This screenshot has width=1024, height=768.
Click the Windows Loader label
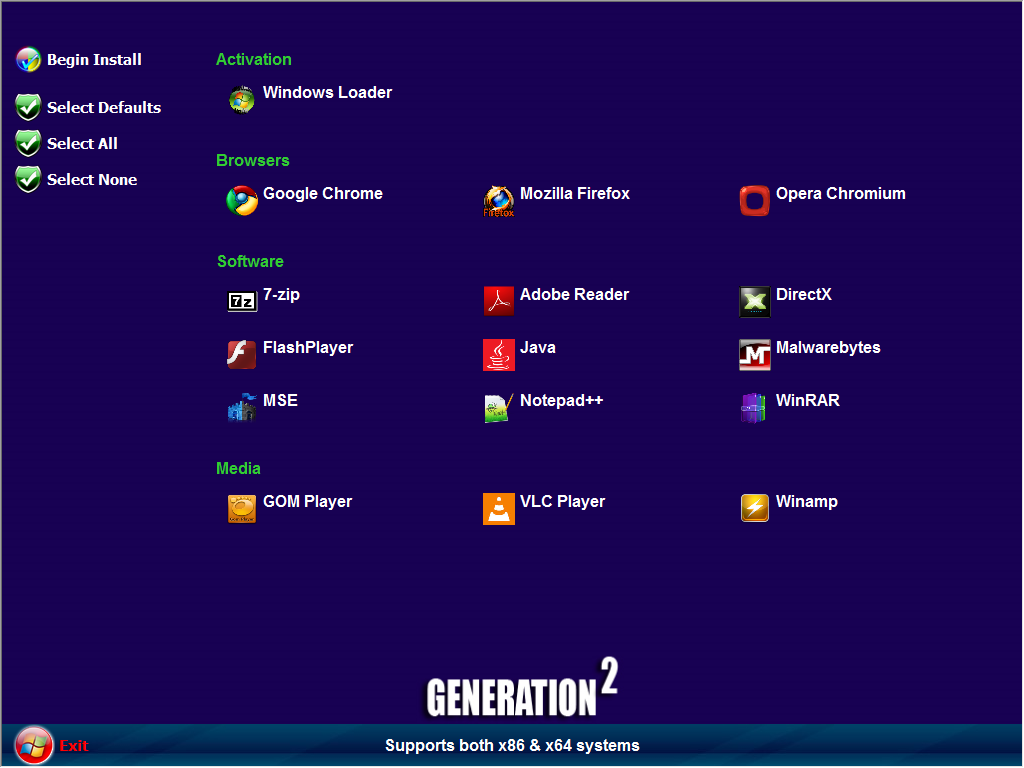(327, 92)
